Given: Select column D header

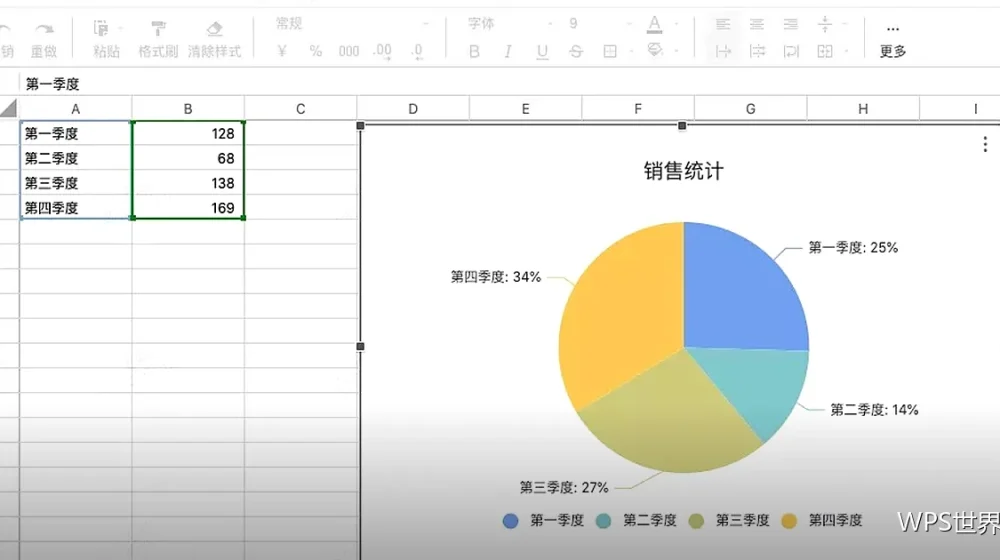Looking at the screenshot, I should [x=413, y=109].
